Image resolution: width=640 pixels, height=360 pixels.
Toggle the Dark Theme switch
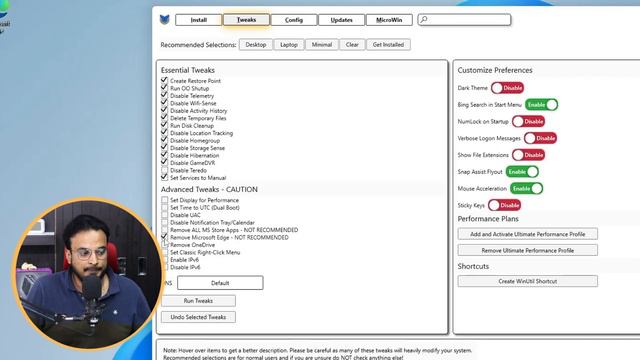(507, 88)
